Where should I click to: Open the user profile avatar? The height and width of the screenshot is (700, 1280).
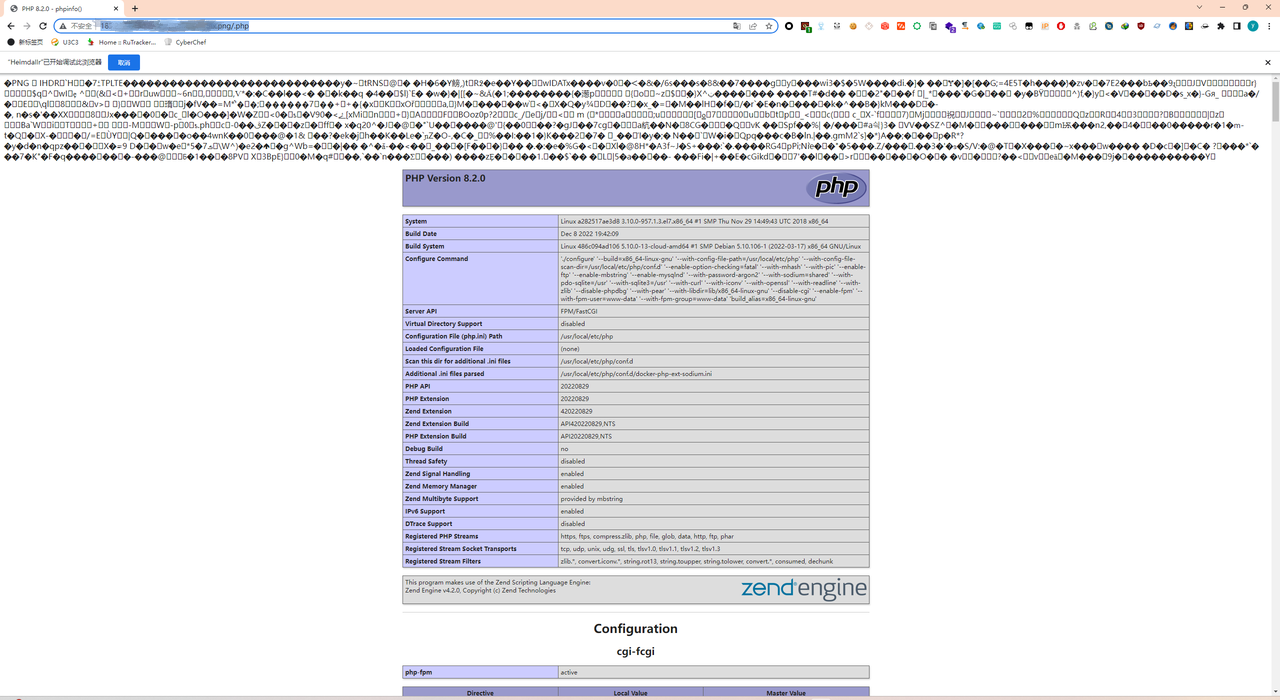click(x=1253, y=26)
